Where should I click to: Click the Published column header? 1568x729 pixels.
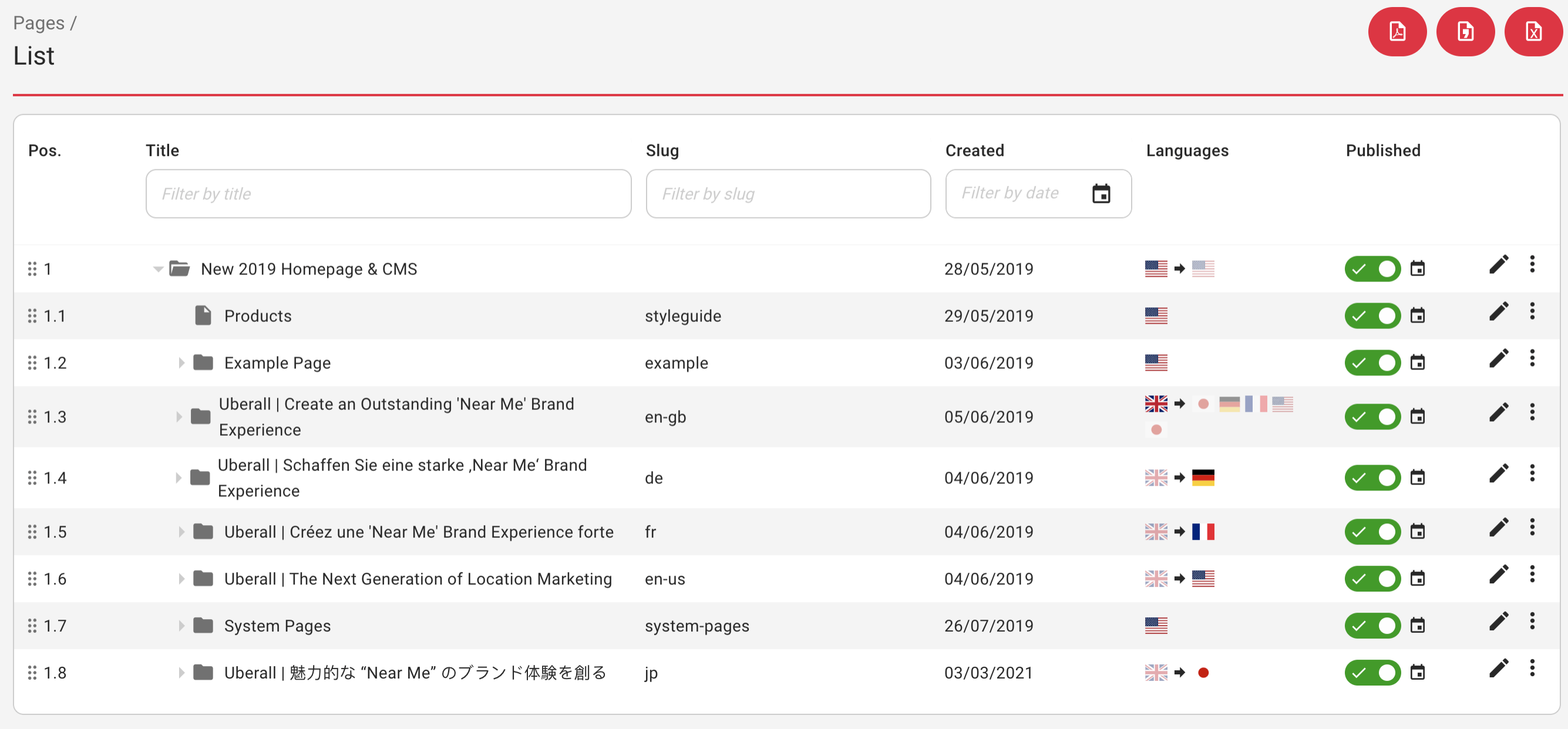(1383, 150)
